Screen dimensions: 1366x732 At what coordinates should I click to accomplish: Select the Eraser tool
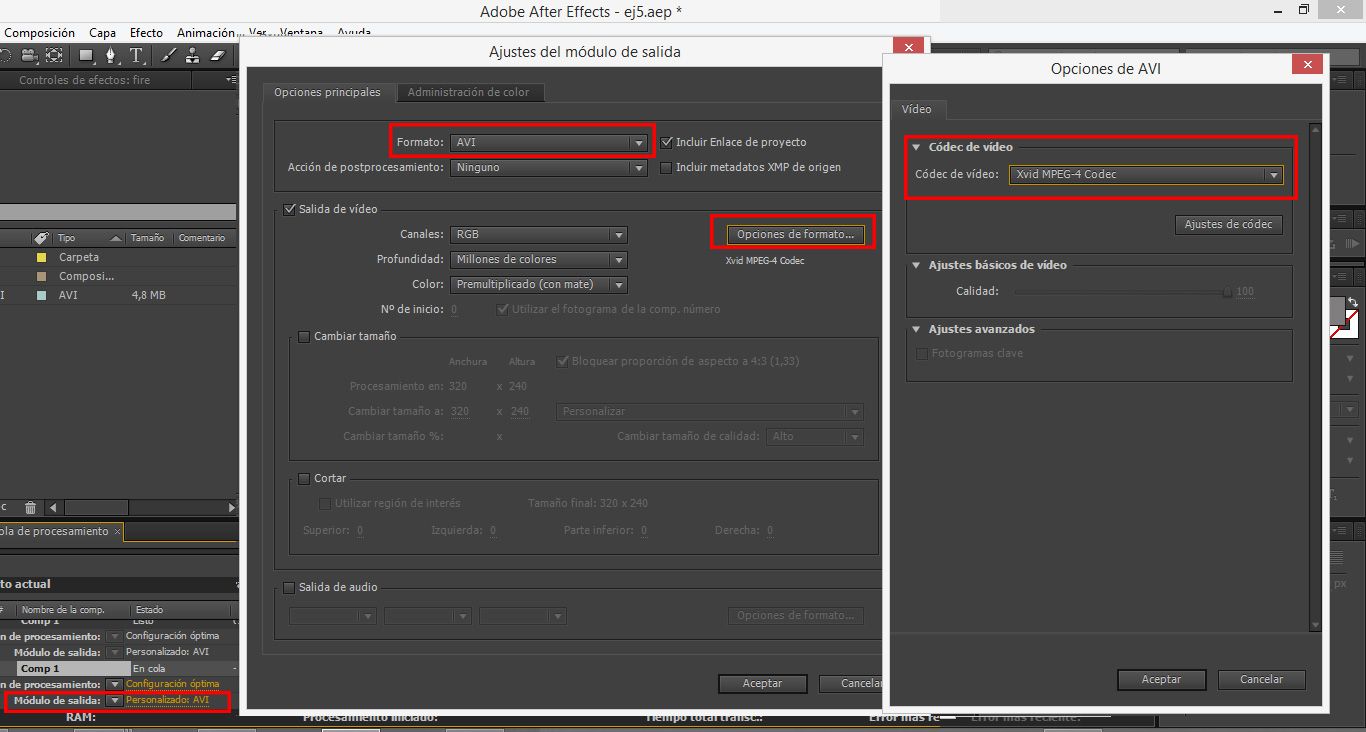[220, 56]
